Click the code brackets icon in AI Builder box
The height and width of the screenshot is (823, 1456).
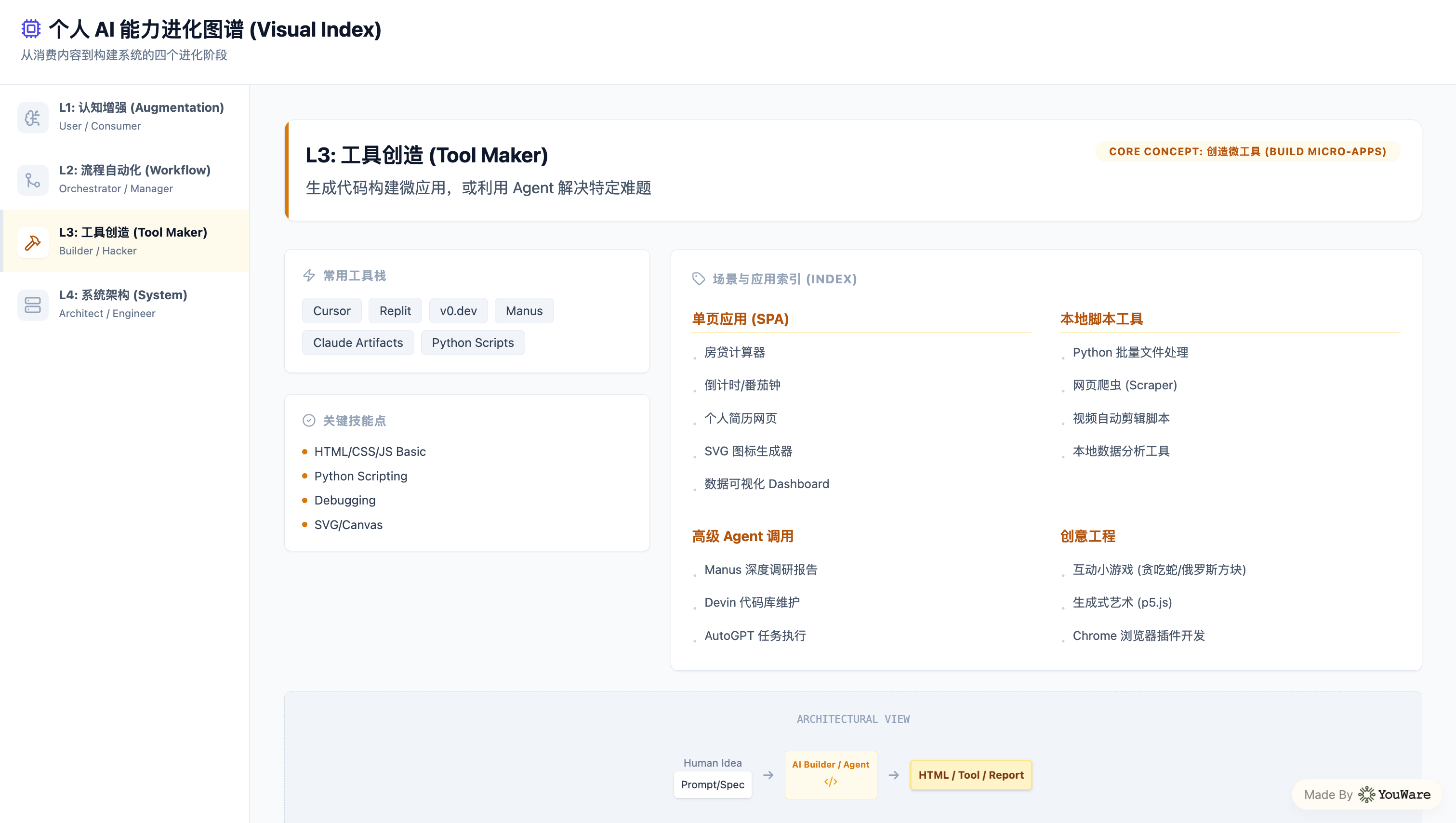point(830,783)
